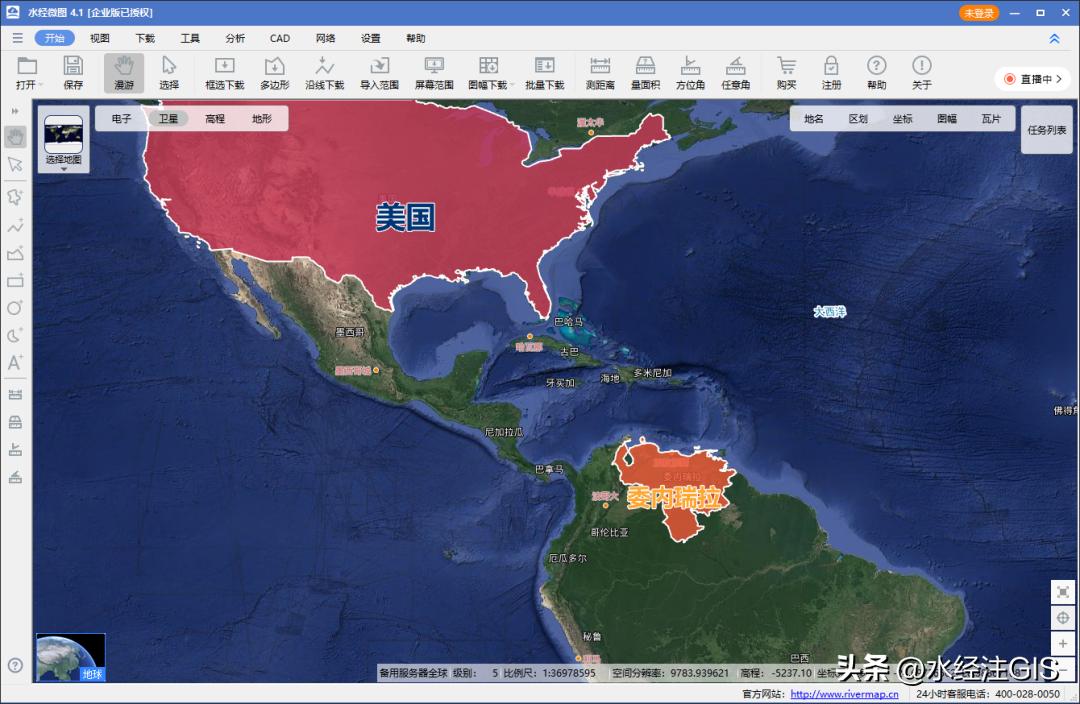Open 帮助 question-mark icon in ribbon
Viewport: 1080px width, 704px height.
[876, 73]
